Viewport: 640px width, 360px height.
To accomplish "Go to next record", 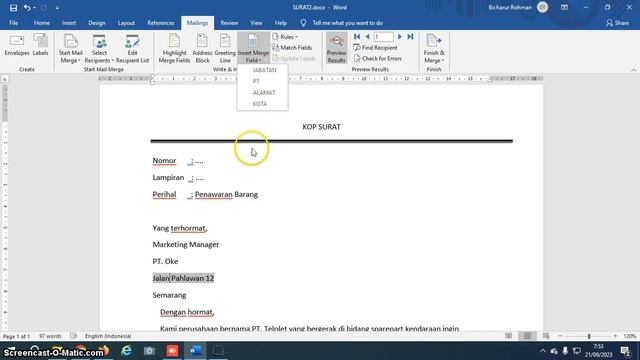I will point(400,37).
